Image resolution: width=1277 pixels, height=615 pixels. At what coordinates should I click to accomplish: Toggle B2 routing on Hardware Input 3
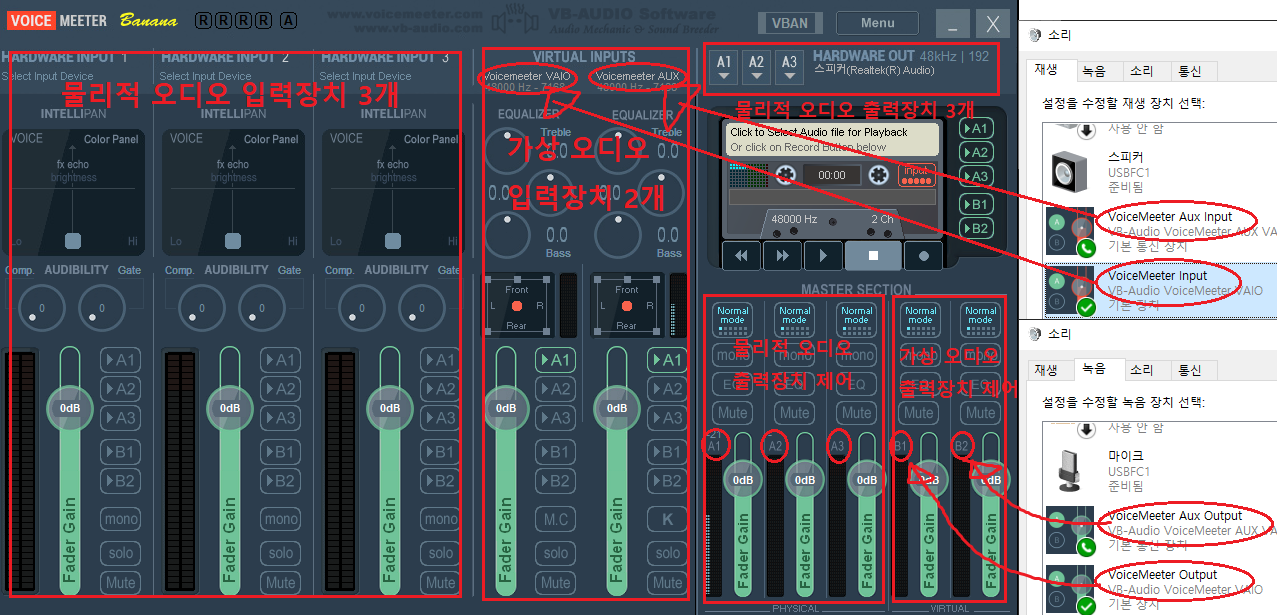click(x=440, y=481)
